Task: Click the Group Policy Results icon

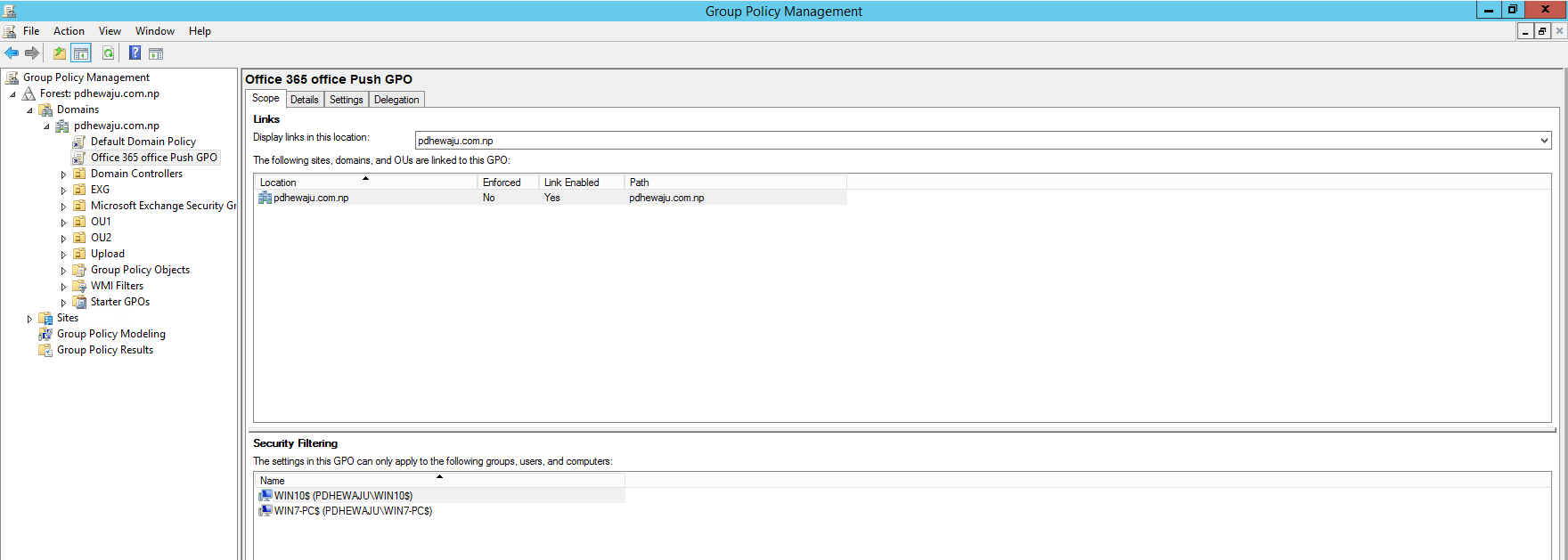Action: [45, 350]
